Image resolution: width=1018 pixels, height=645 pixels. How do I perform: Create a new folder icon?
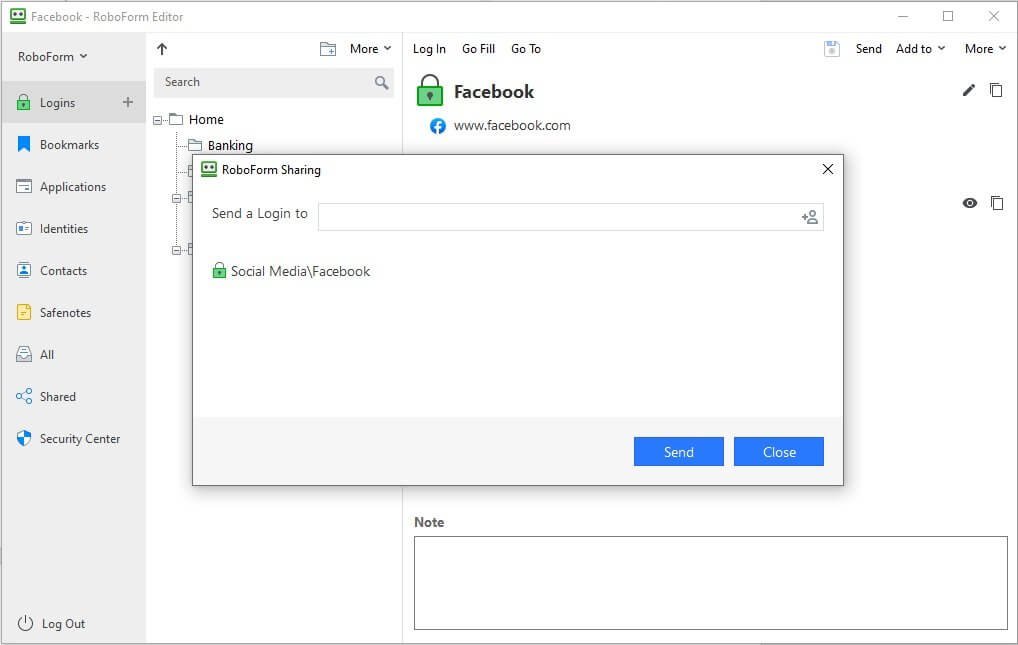pos(328,49)
